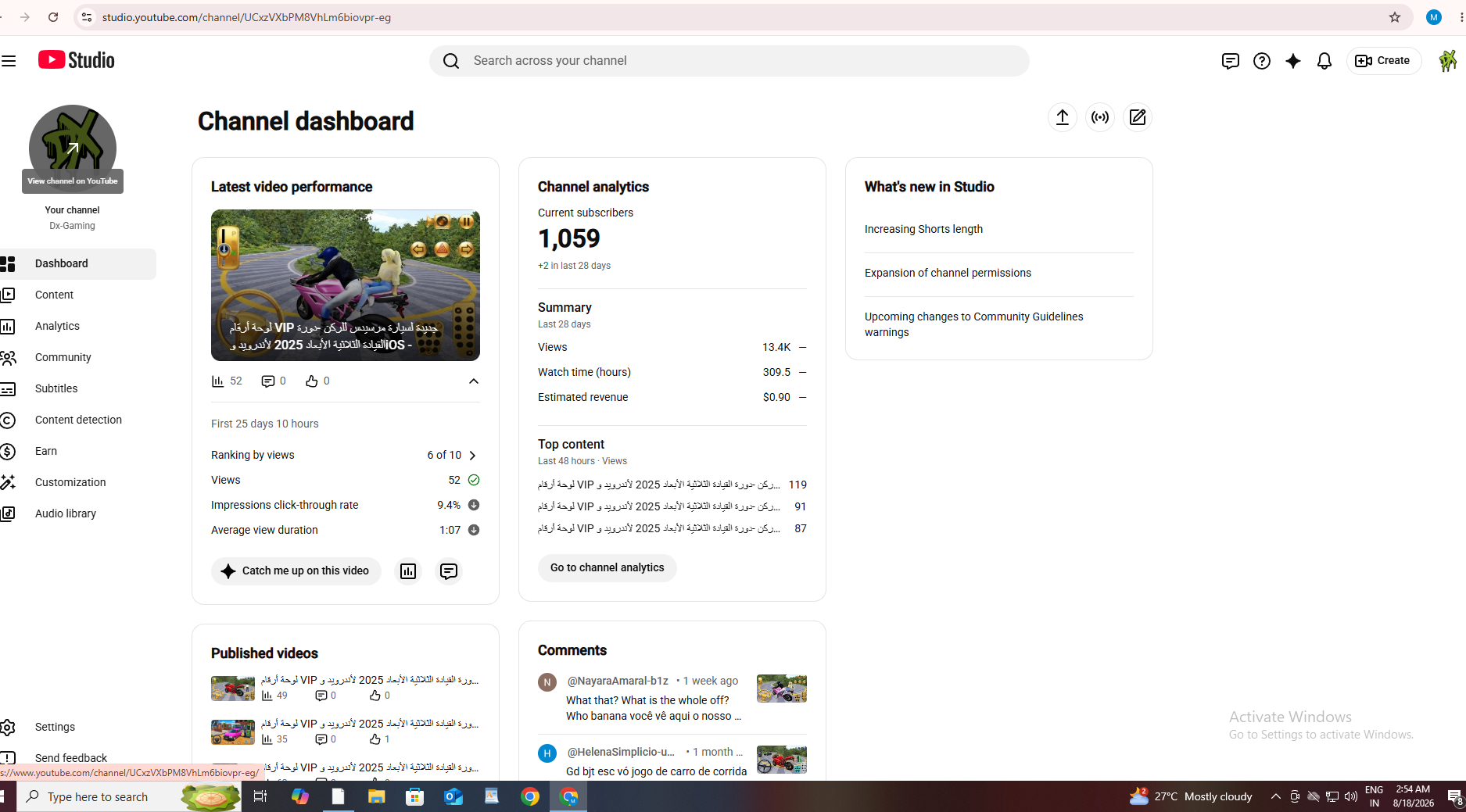Screen dimensions: 1466x812
Task: Open published video thumbnail with 49 views
Action: point(233,688)
